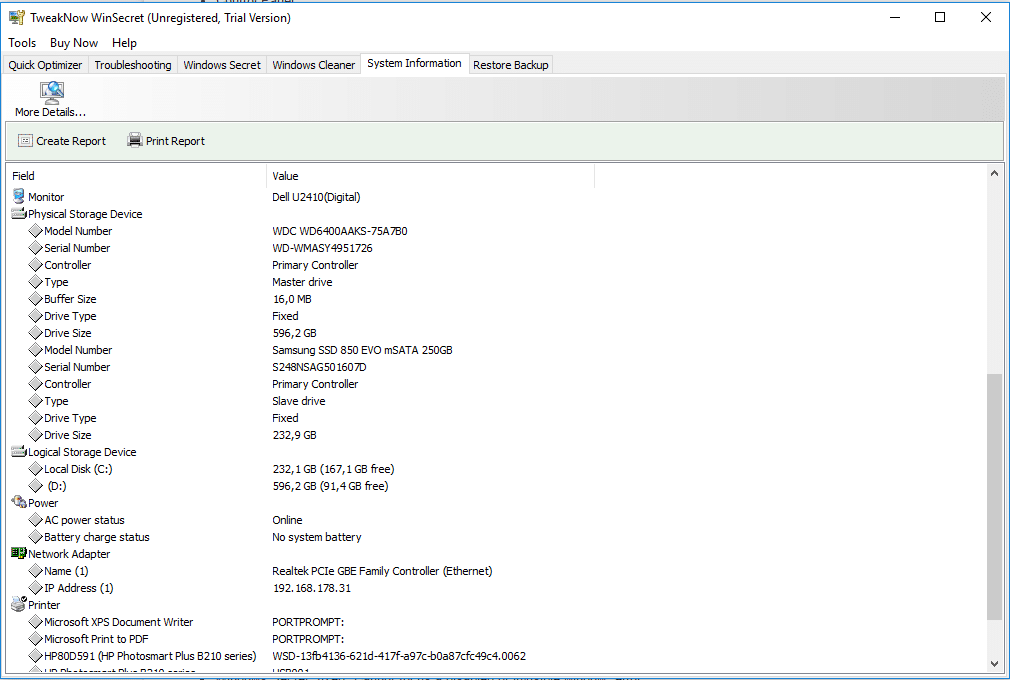Screen dimensions: 1010x680
Task: Click the Field column header
Action: (137, 176)
